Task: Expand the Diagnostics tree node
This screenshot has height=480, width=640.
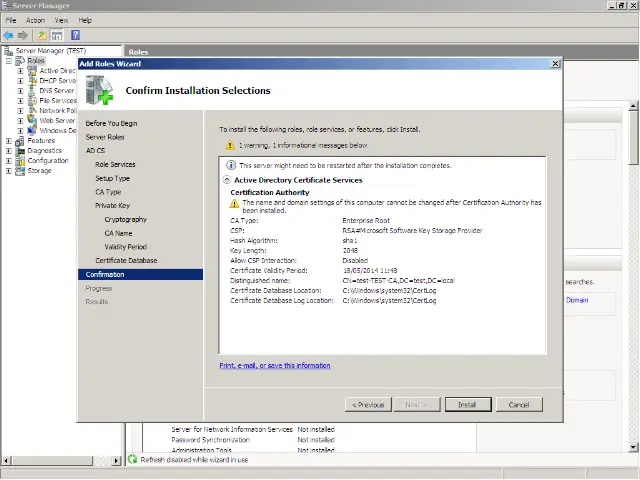Action: (9, 151)
